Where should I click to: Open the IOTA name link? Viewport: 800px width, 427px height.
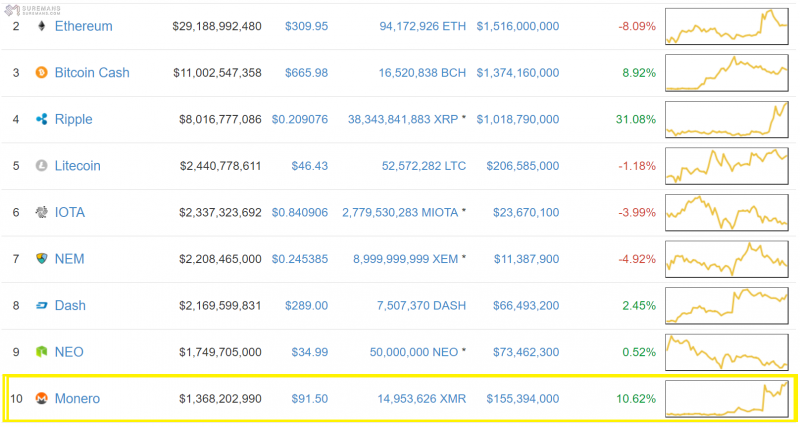click(x=70, y=212)
